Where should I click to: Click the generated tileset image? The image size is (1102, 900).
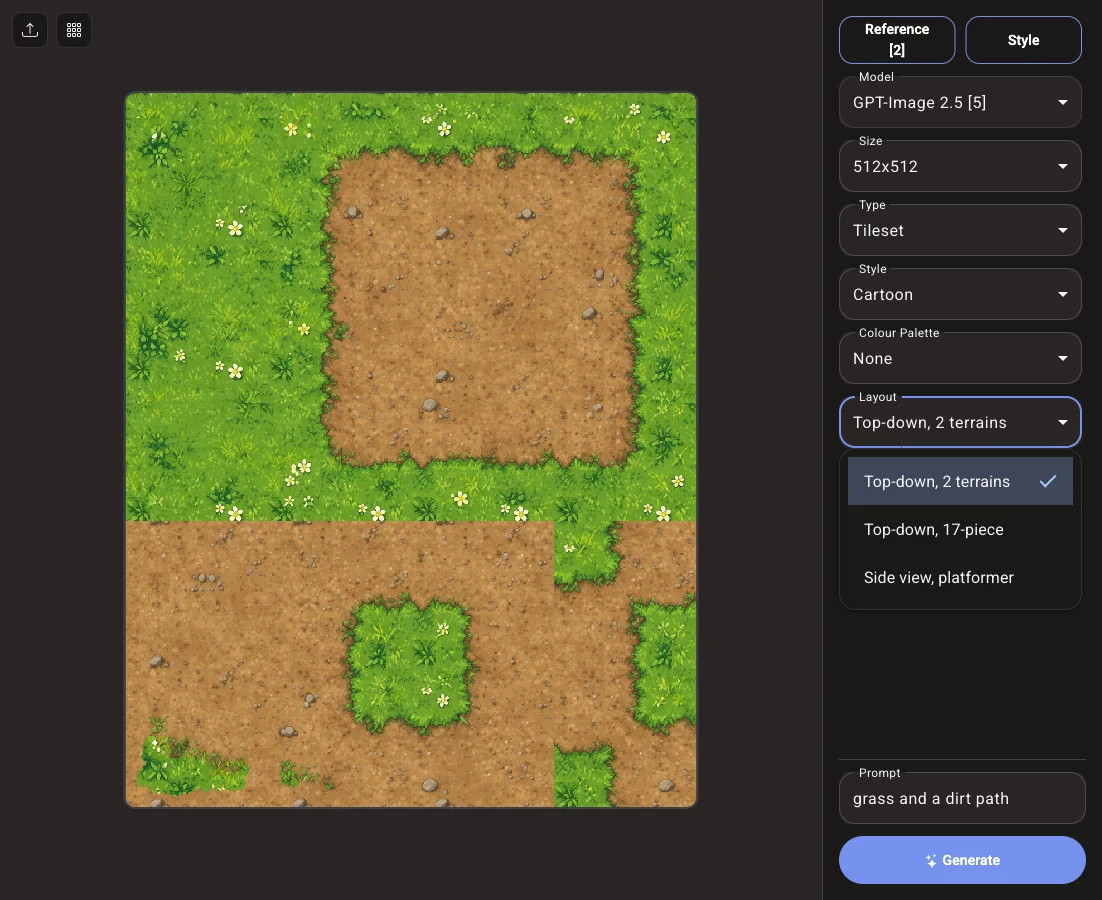pos(411,450)
